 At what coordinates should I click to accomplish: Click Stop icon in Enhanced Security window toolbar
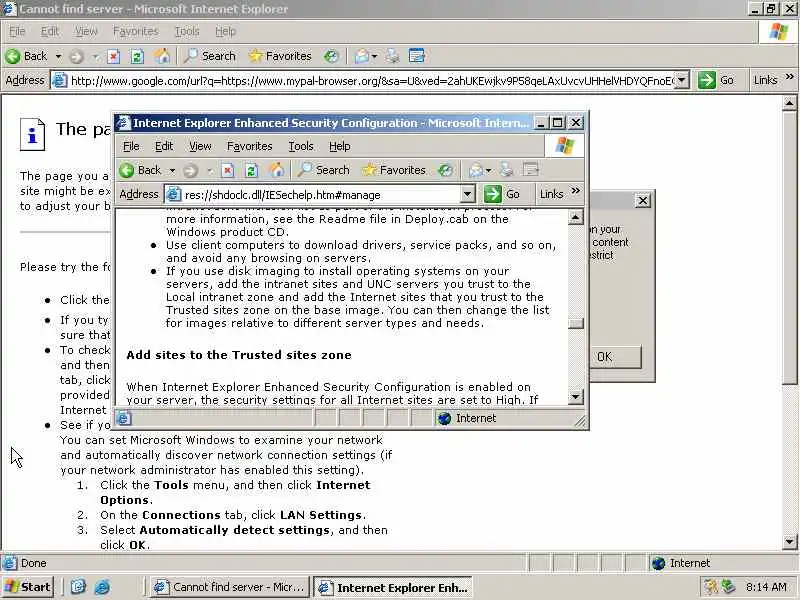(x=228, y=170)
